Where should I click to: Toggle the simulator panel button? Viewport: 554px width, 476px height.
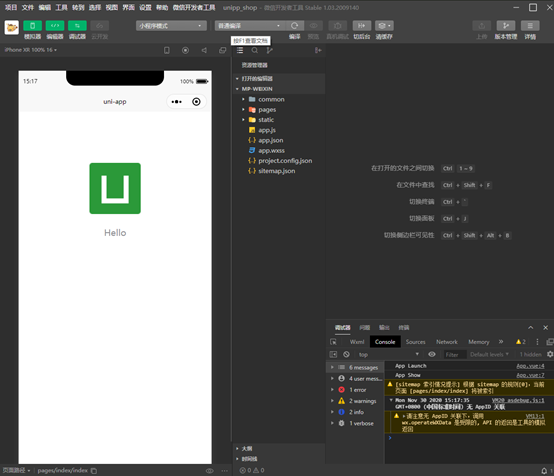click(33, 26)
